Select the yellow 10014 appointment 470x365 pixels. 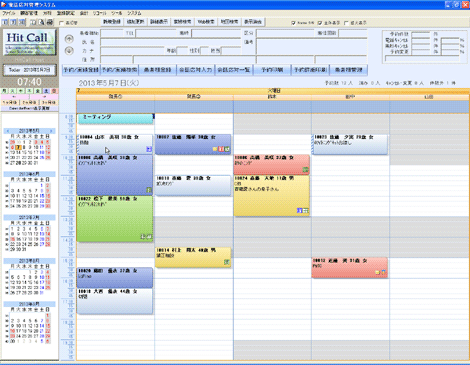click(x=193, y=257)
